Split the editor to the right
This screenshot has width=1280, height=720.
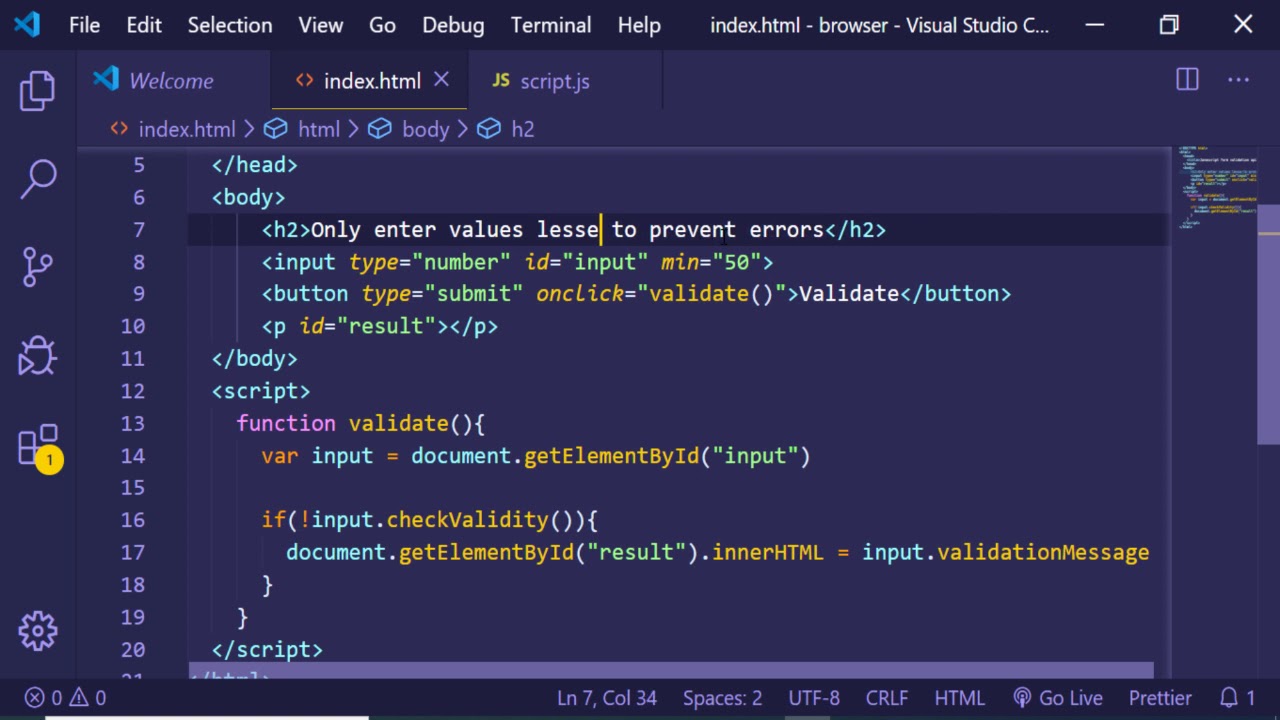(1187, 80)
